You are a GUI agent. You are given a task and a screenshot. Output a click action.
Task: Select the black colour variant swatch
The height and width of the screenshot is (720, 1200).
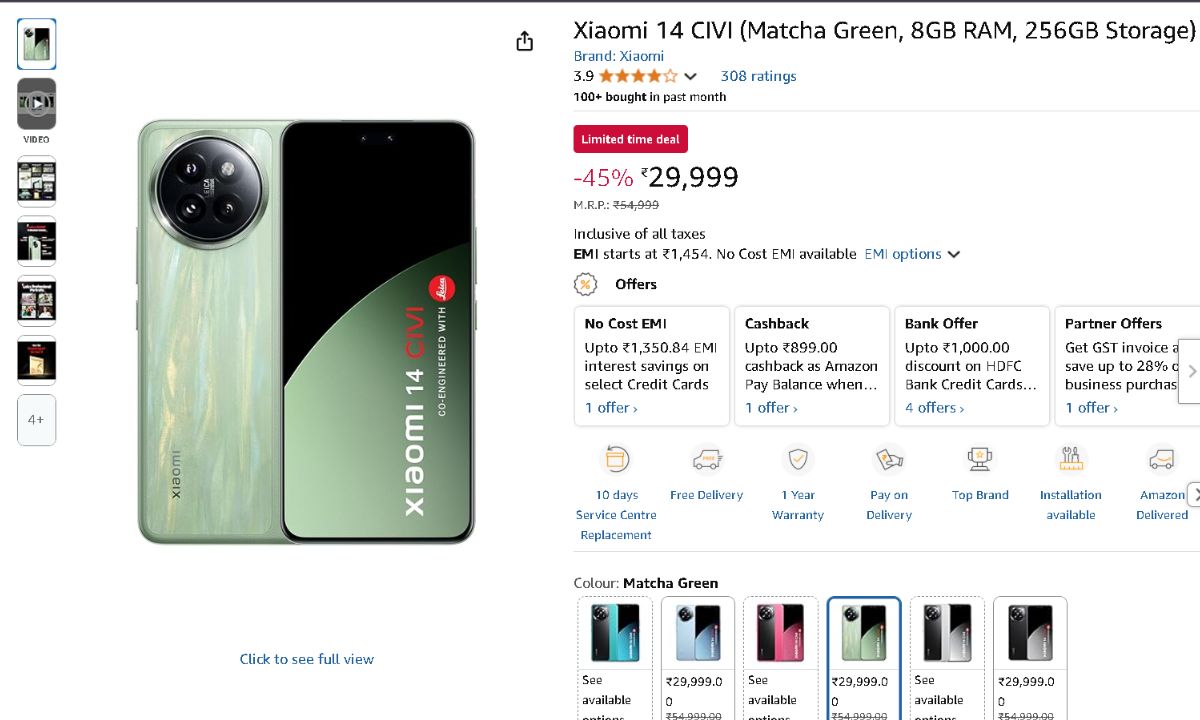pos(1030,634)
